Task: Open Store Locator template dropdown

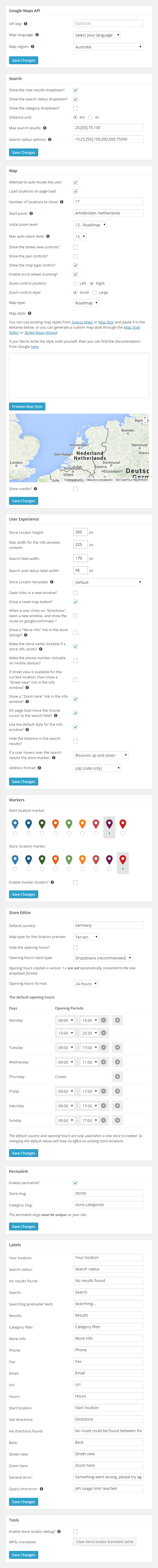Action: (x=108, y=582)
